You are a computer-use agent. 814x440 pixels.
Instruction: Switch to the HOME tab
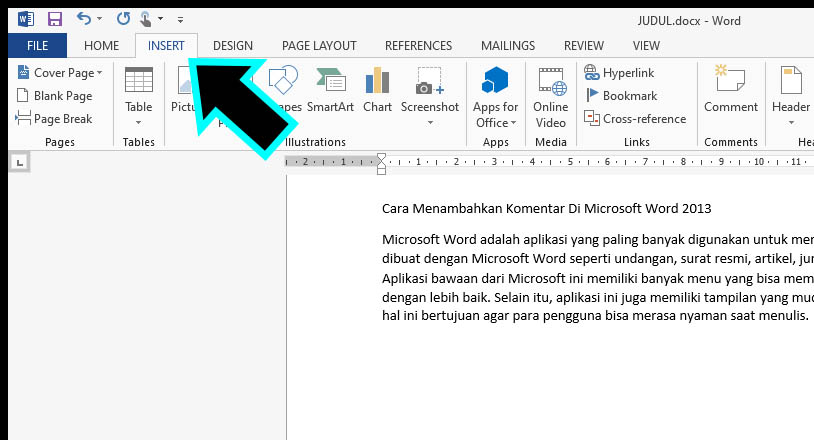[x=102, y=46]
